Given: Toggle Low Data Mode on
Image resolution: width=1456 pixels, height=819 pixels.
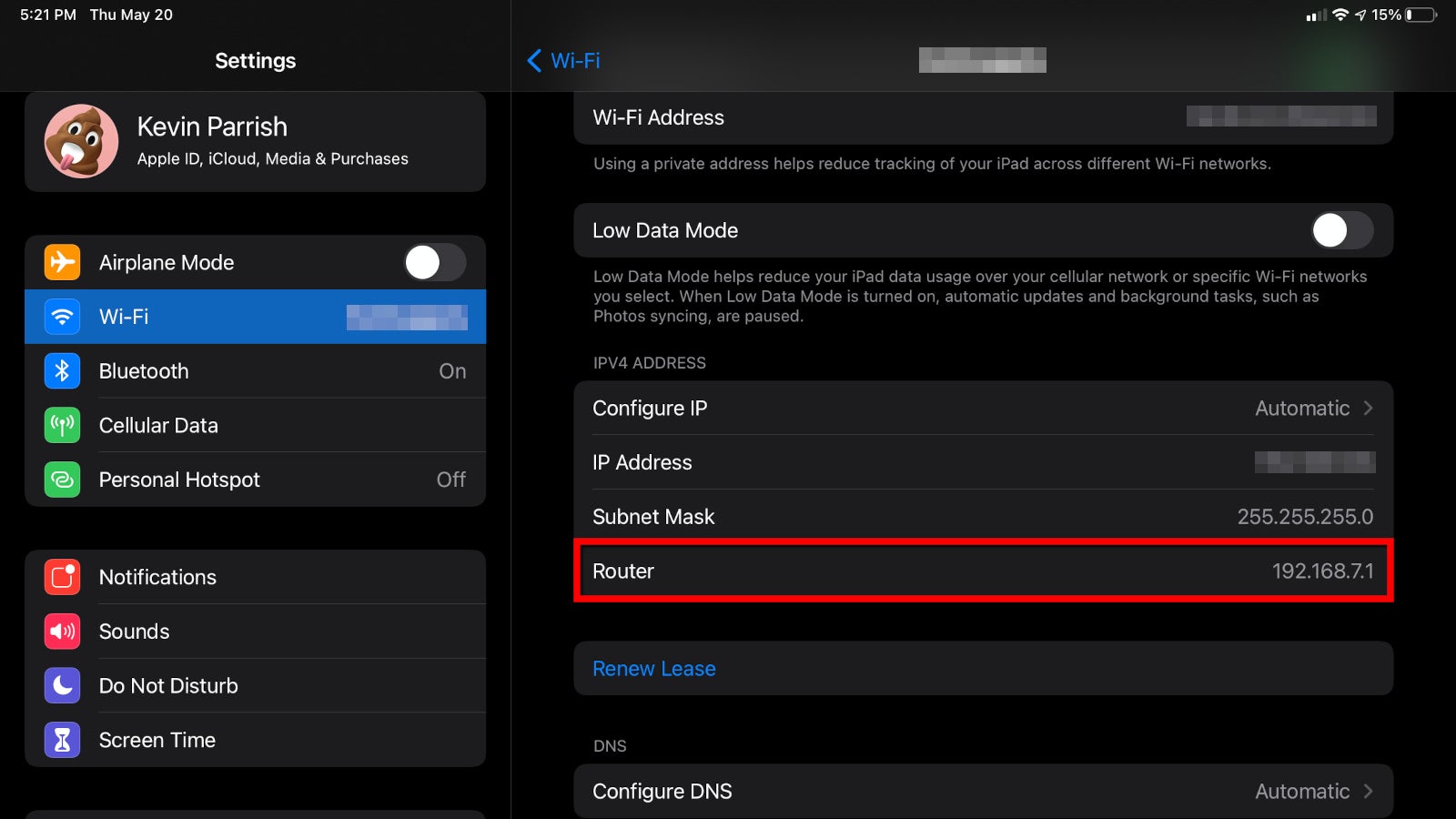Looking at the screenshot, I should pyautogui.click(x=1341, y=230).
